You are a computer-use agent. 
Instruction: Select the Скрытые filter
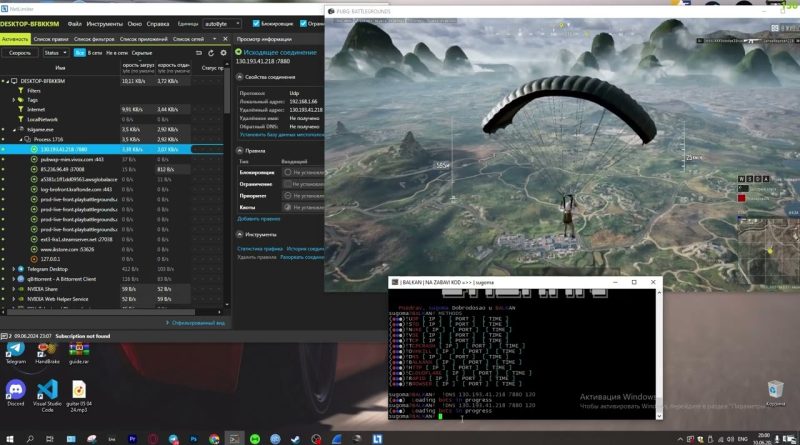point(142,53)
